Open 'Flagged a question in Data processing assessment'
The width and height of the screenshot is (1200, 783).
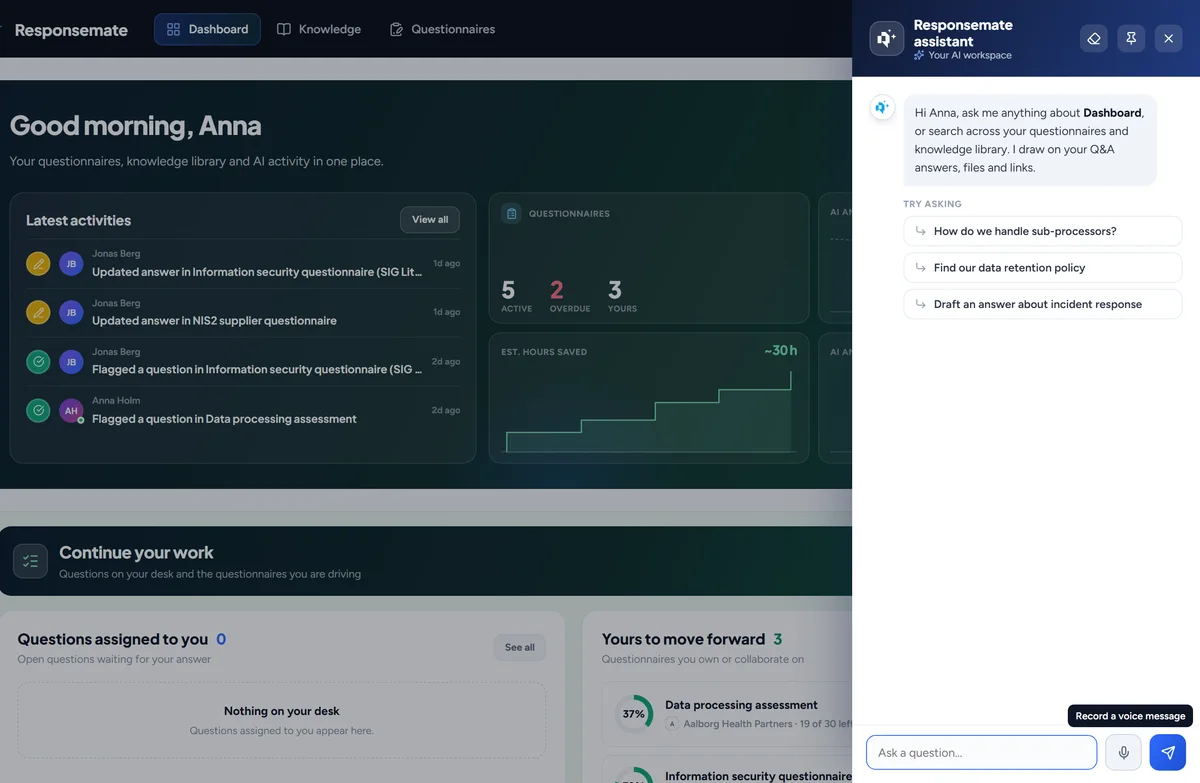tap(224, 419)
